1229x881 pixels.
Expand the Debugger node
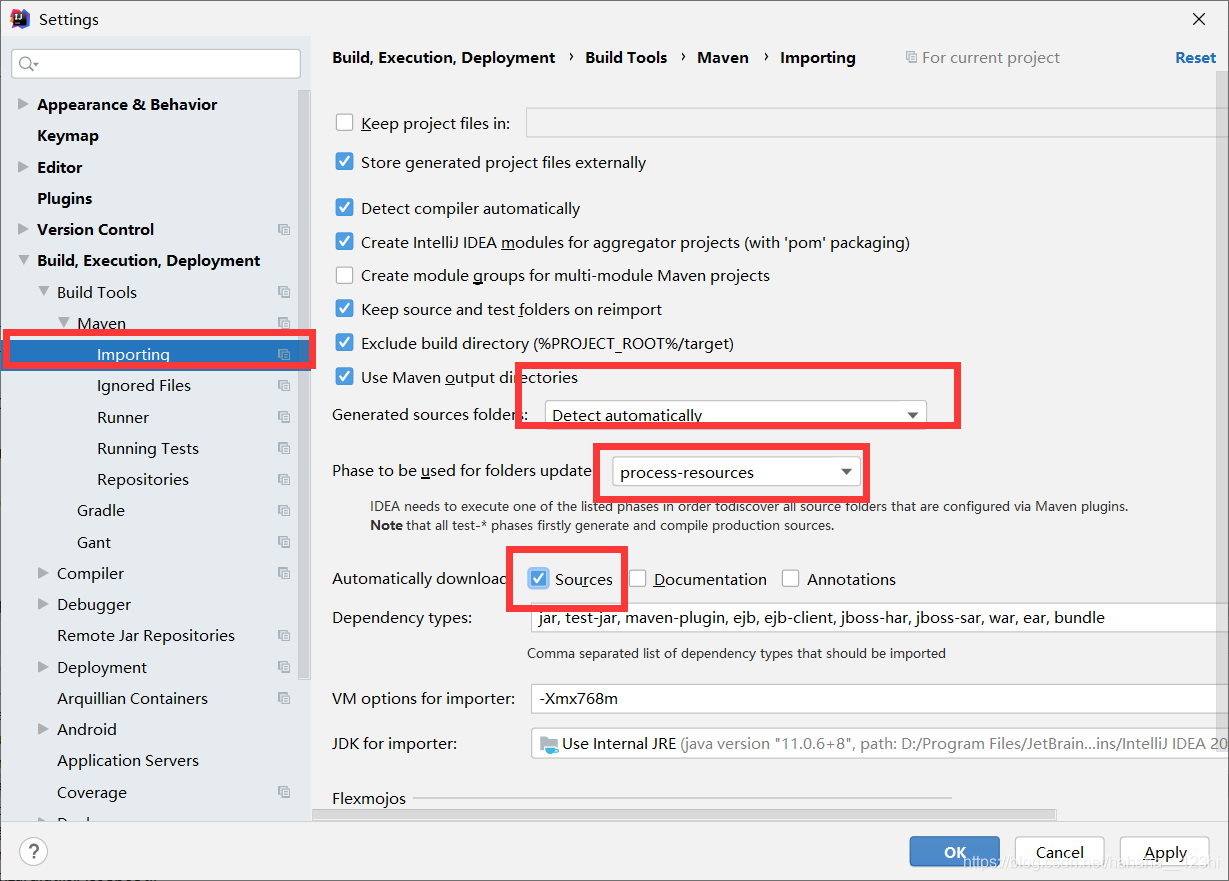43,604
